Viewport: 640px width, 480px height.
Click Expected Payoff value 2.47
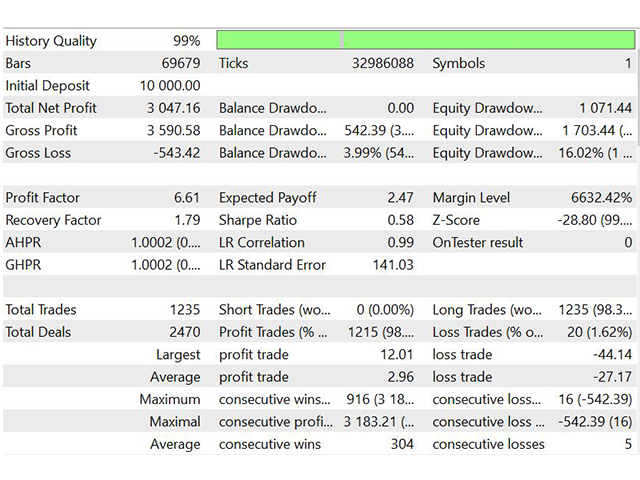(400, 198)
